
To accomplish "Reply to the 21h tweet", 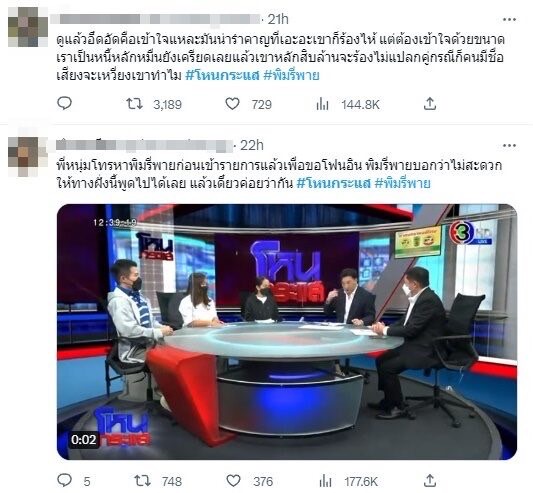I will click(x=64, y=103).
